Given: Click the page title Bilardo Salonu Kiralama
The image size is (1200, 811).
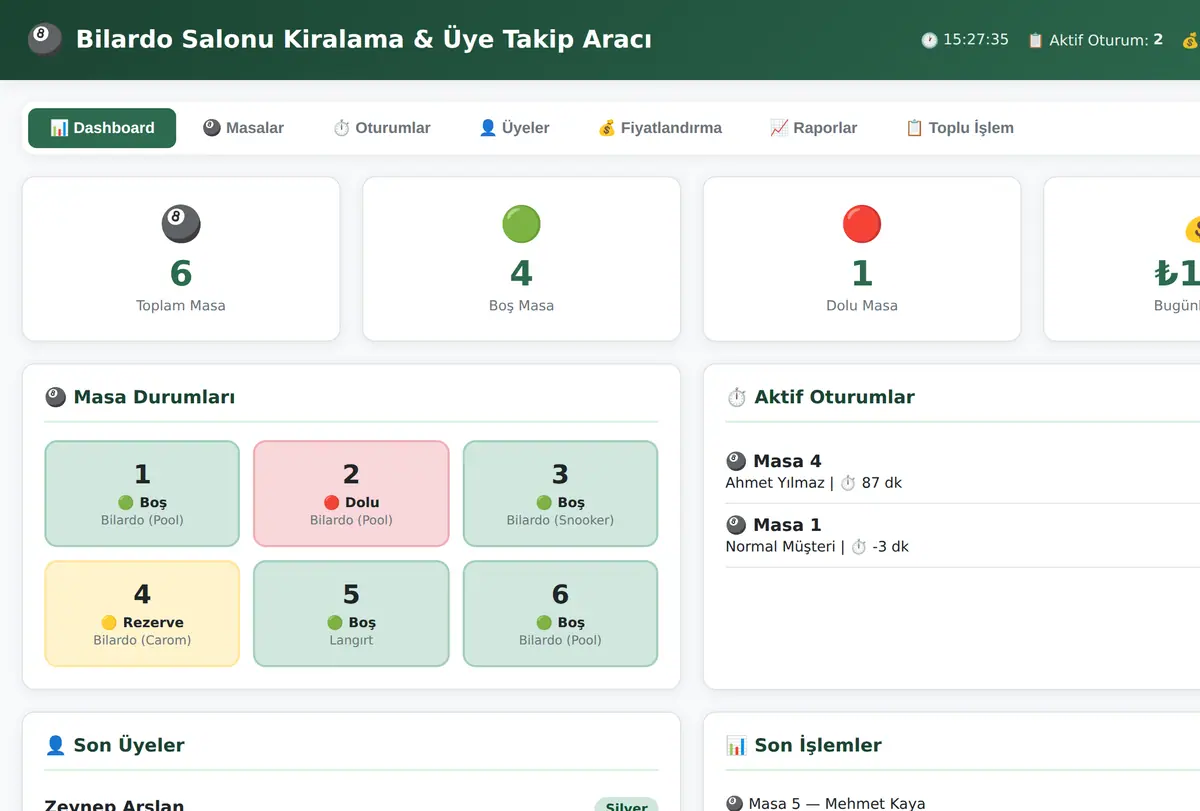Looking at the screenshot, I should pos(364,40).
